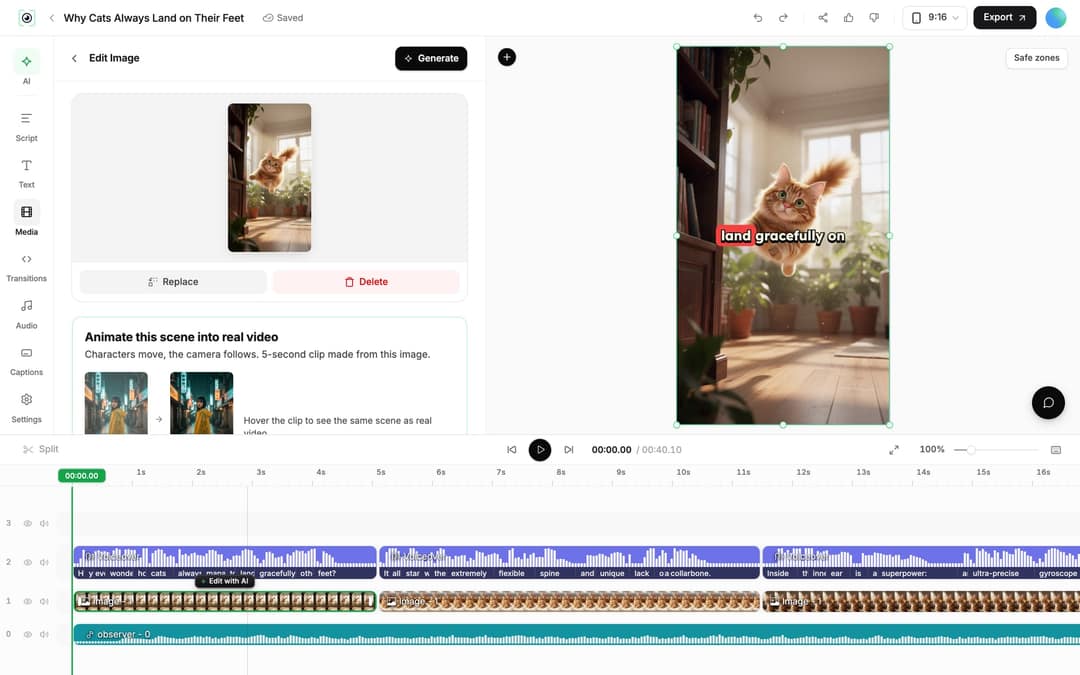Image resolution: width=1080 pixels, height=675 pixels.
Task: Open the AI panel in the sidebar
Action: (26, 67)
